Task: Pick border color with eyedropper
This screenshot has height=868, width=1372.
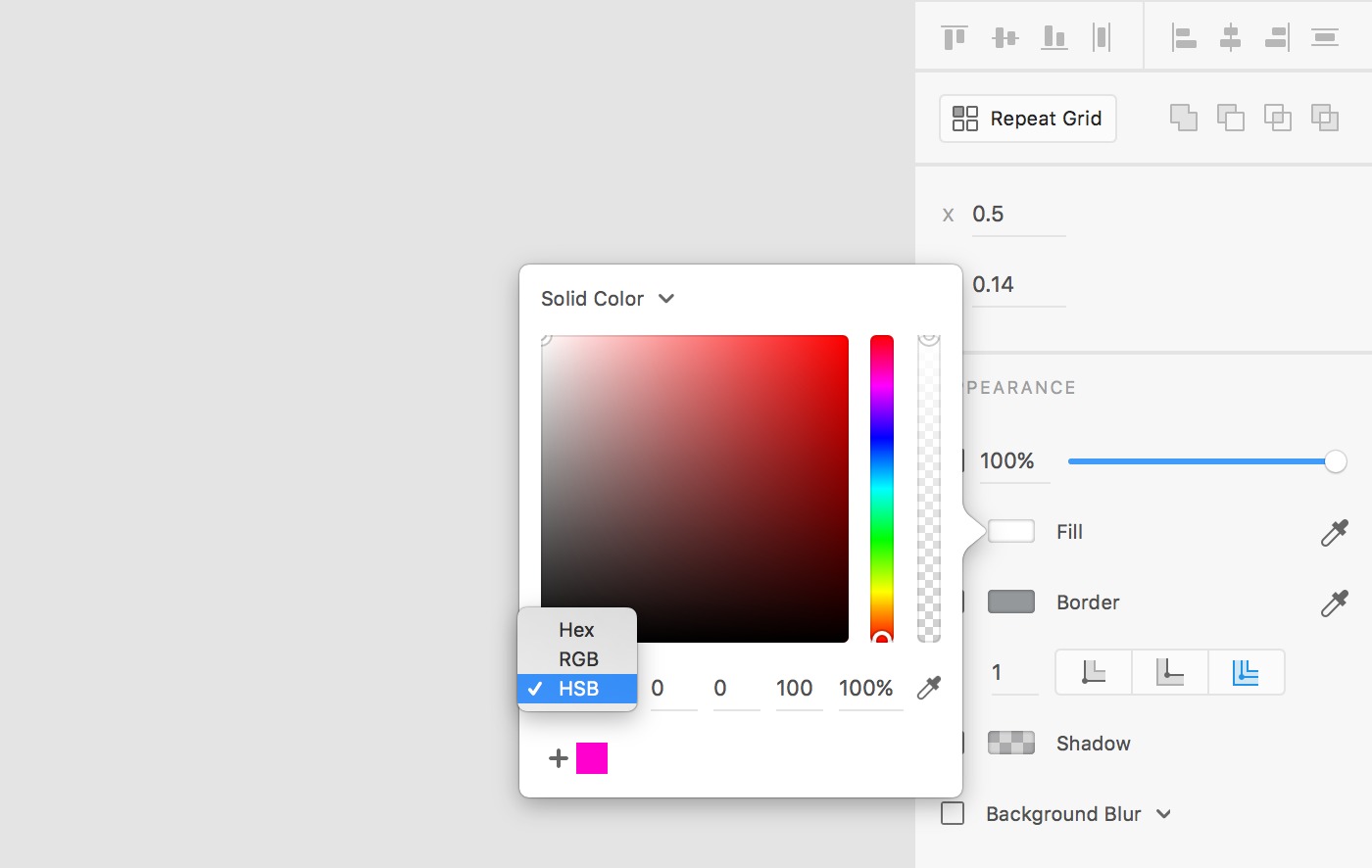Action: [x=1334, y=603]
